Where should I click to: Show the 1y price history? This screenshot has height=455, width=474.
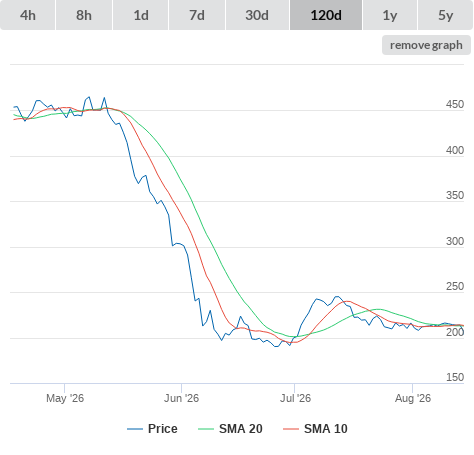point(390,15)
